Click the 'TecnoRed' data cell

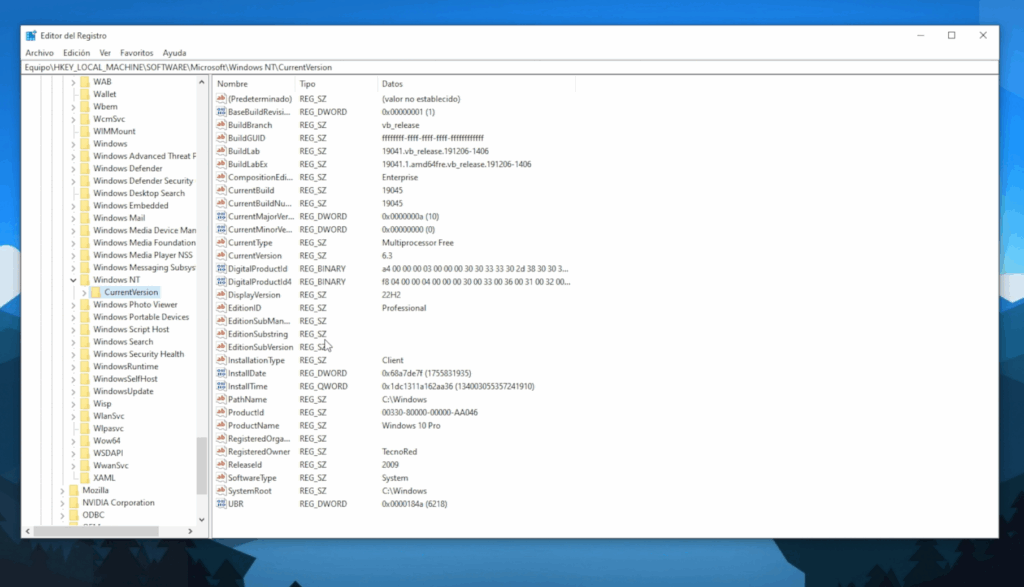pos(399,451)
